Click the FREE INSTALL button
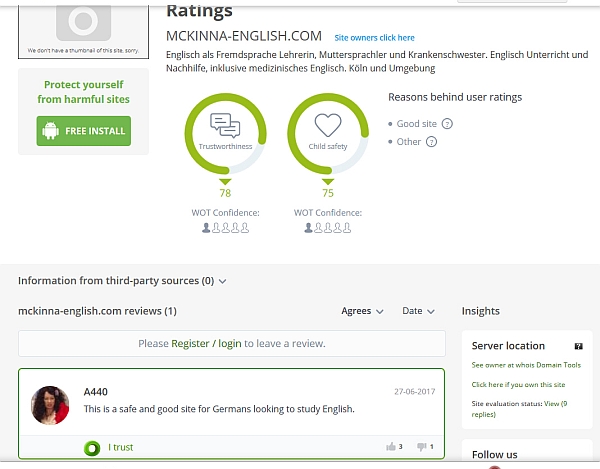 coord(83,131)
